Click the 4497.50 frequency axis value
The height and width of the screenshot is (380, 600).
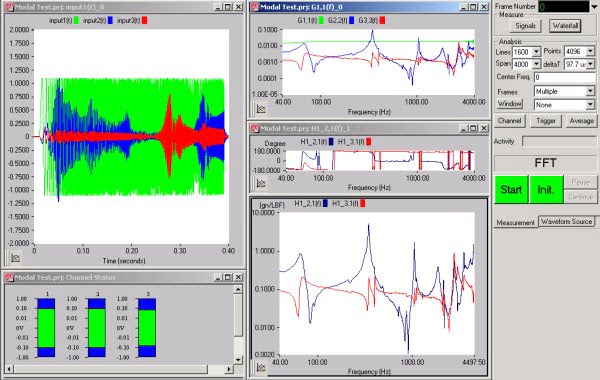click(x=474, y=362)
